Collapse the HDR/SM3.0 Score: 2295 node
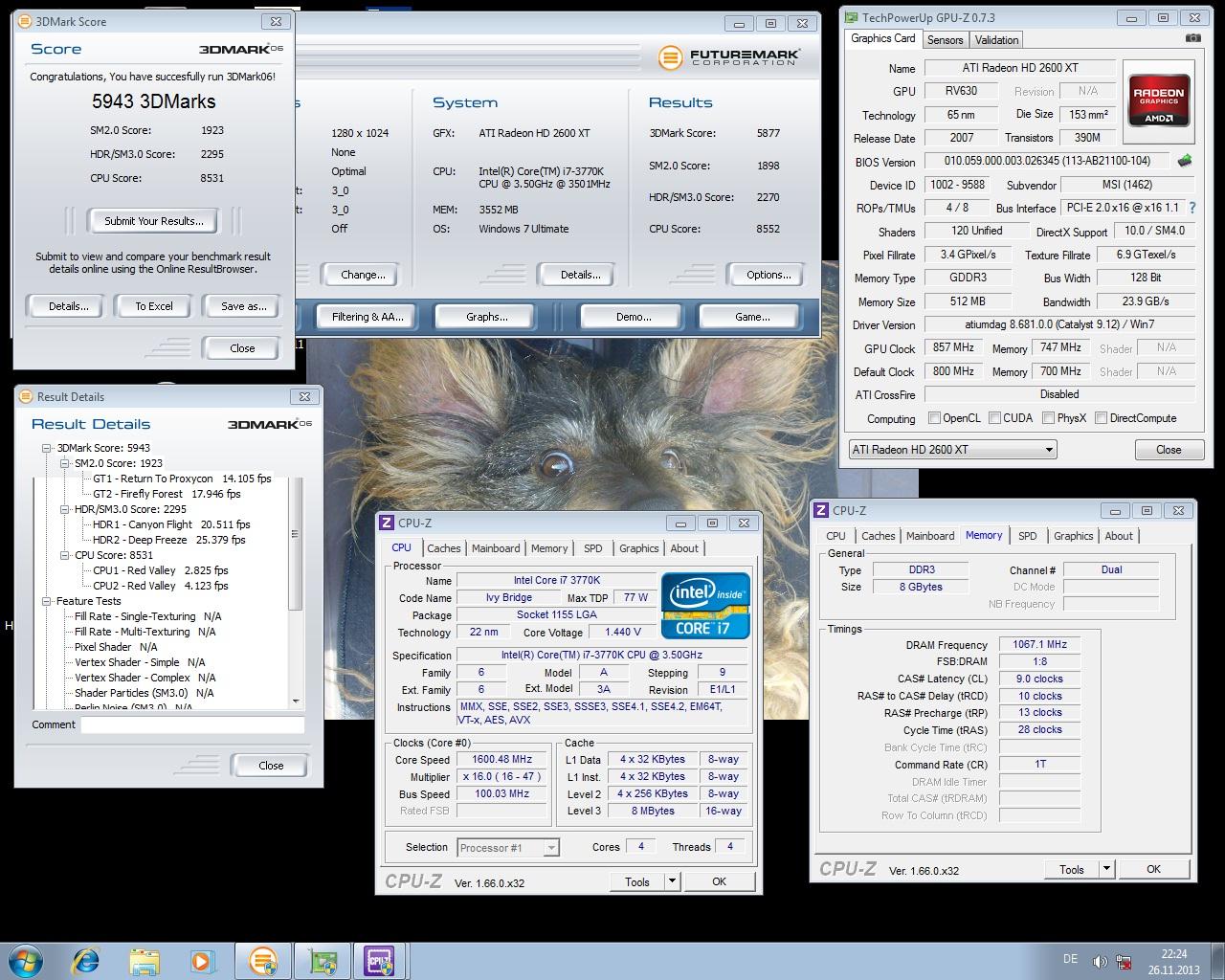1225x980 pixels. [x=65, y=509]
